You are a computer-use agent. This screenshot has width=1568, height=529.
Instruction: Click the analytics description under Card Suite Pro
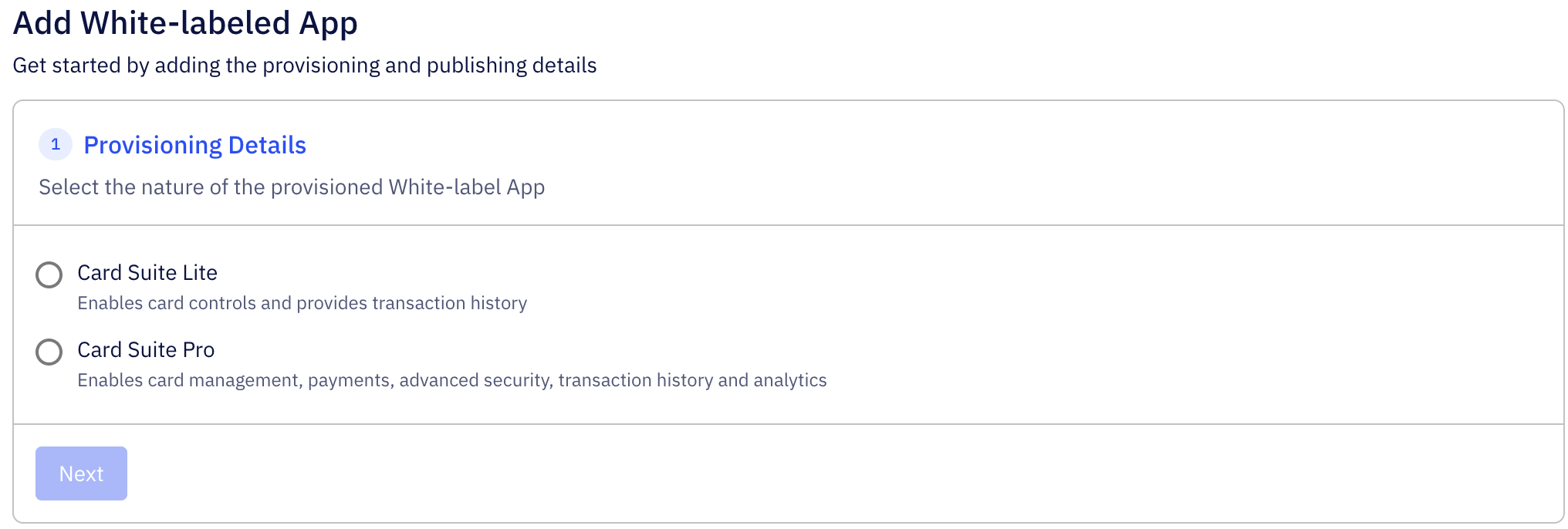tap(451, 380)
